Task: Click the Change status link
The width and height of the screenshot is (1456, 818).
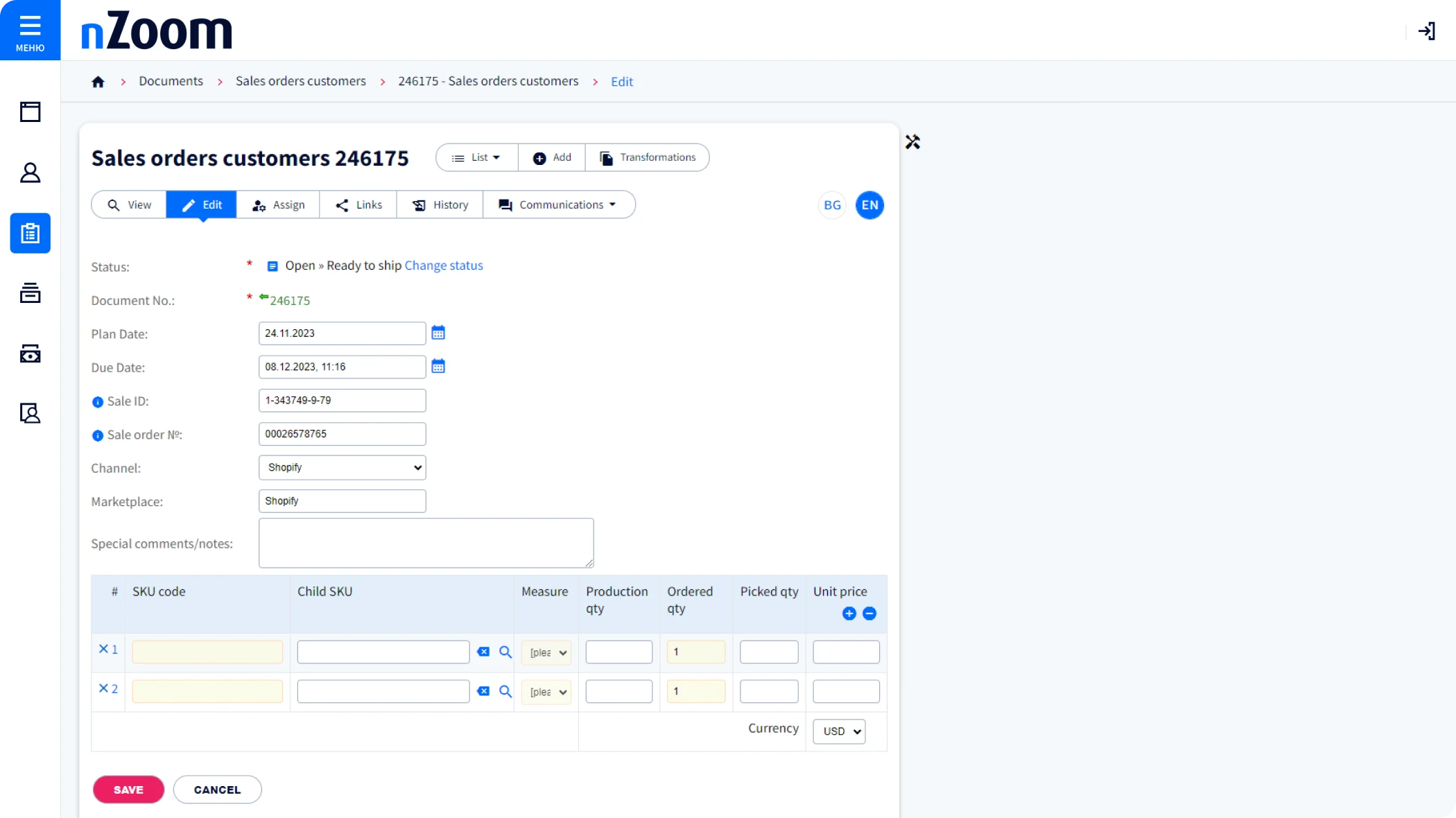Action: click(x=443, y=266)
